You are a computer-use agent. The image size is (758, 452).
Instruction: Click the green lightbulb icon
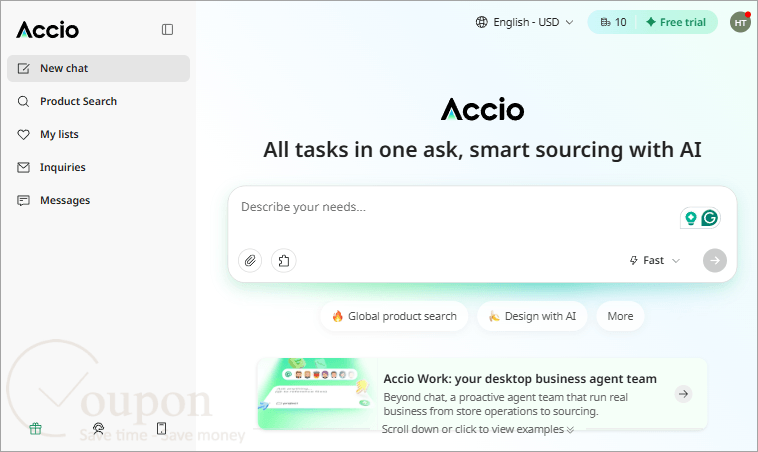point(691,218)
